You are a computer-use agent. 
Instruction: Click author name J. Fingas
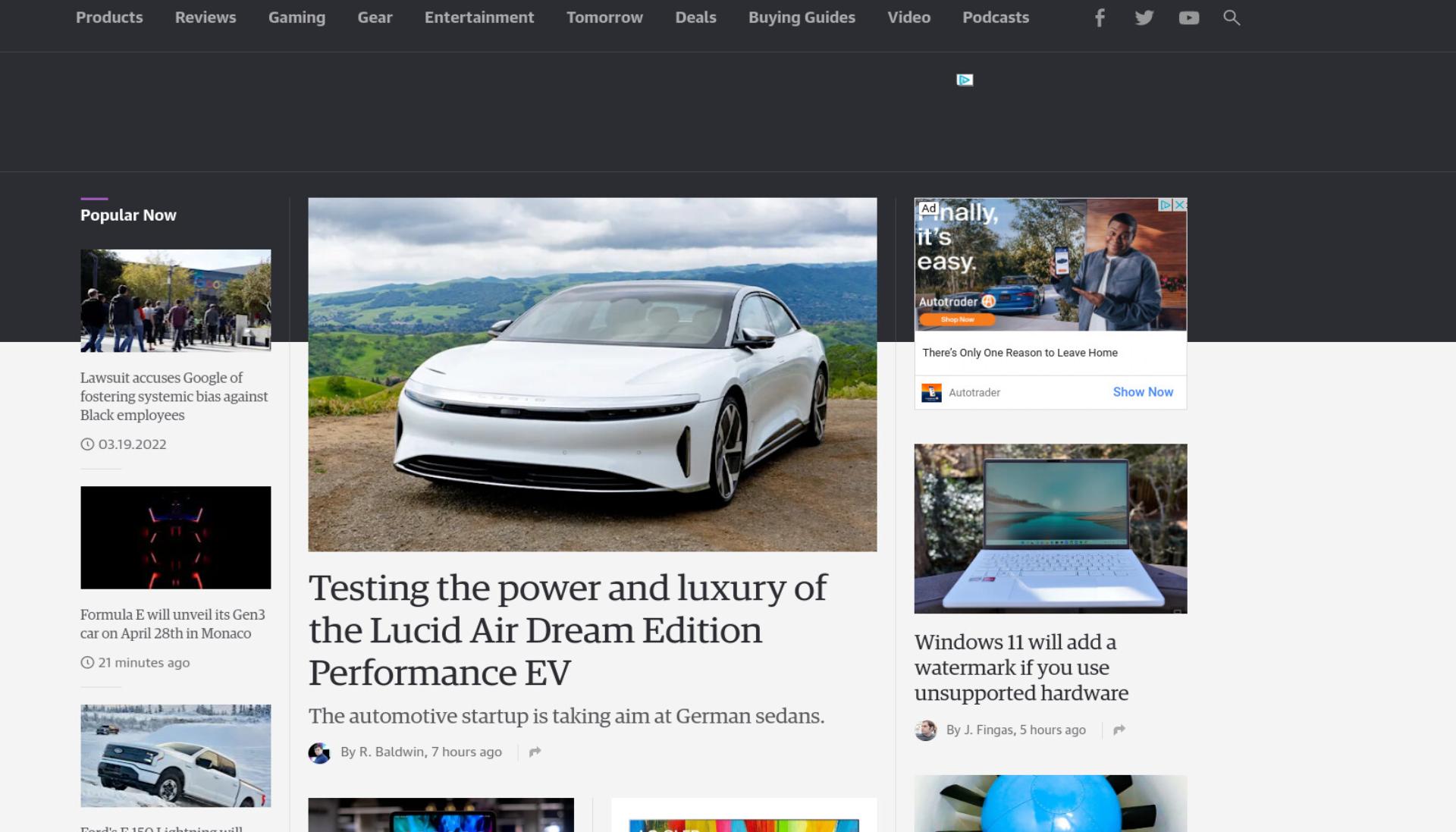click(x=988, y=730)
